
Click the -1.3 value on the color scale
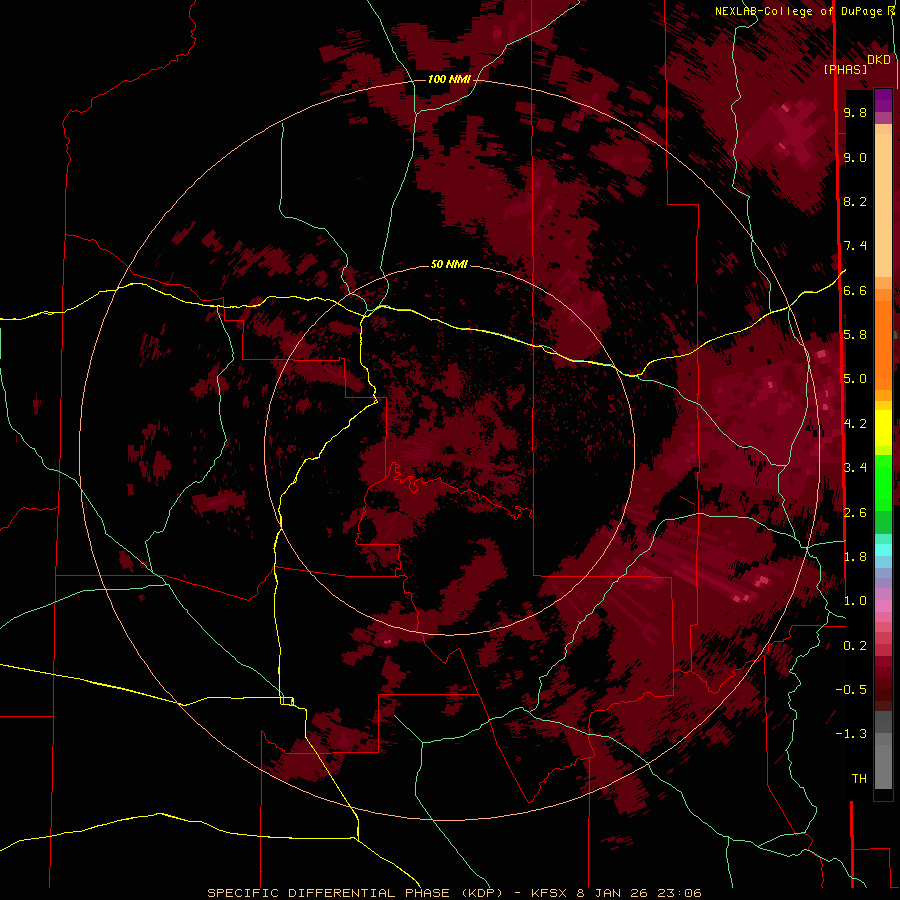[851, 734]
